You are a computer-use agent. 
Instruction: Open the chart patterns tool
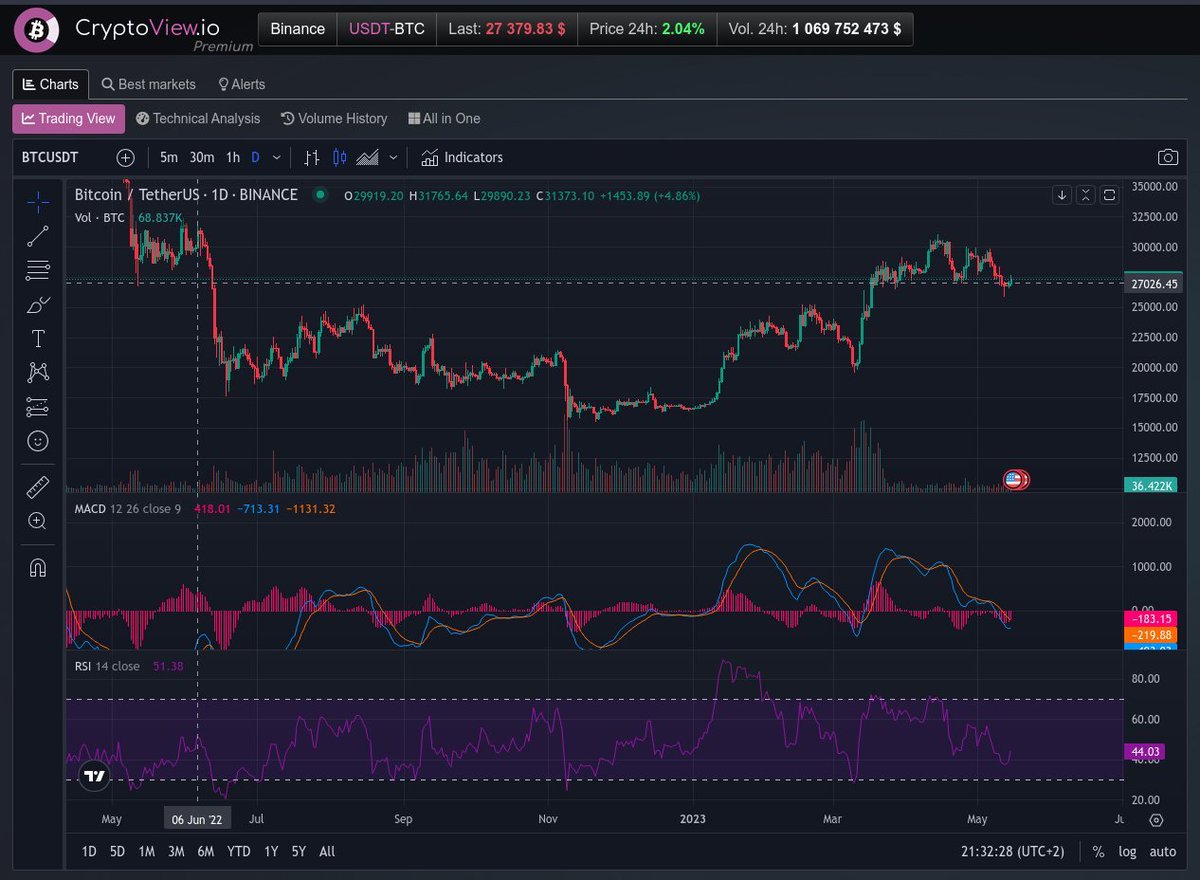(x=38, y=372)
